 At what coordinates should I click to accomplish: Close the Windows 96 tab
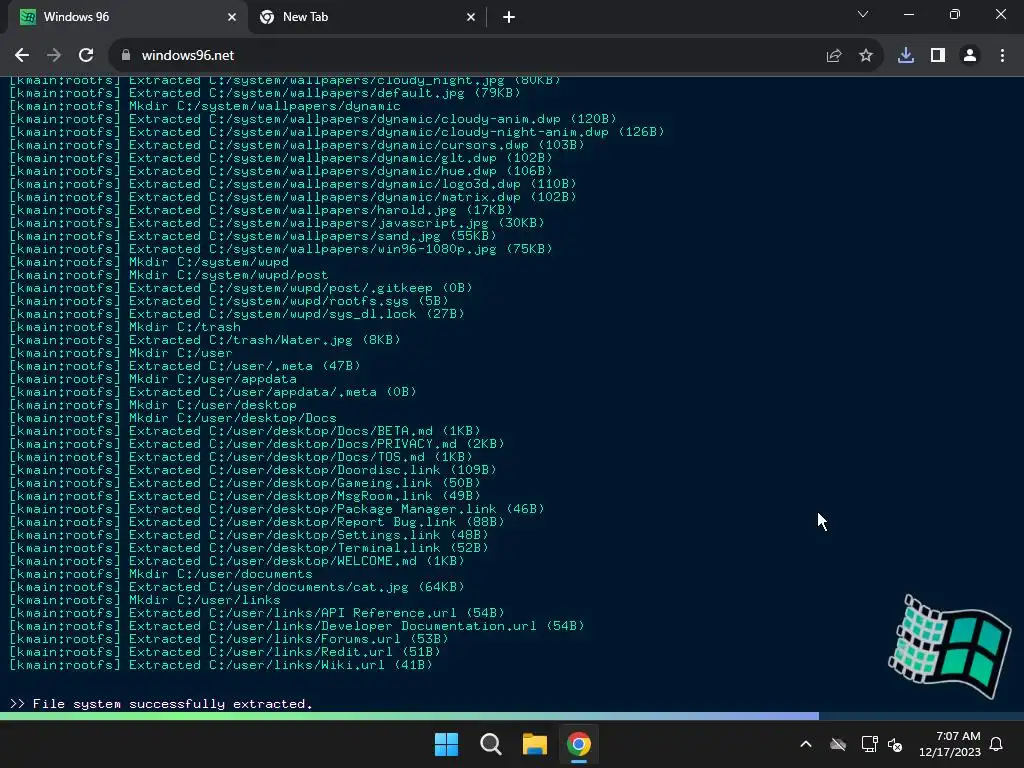coord(232,17)
